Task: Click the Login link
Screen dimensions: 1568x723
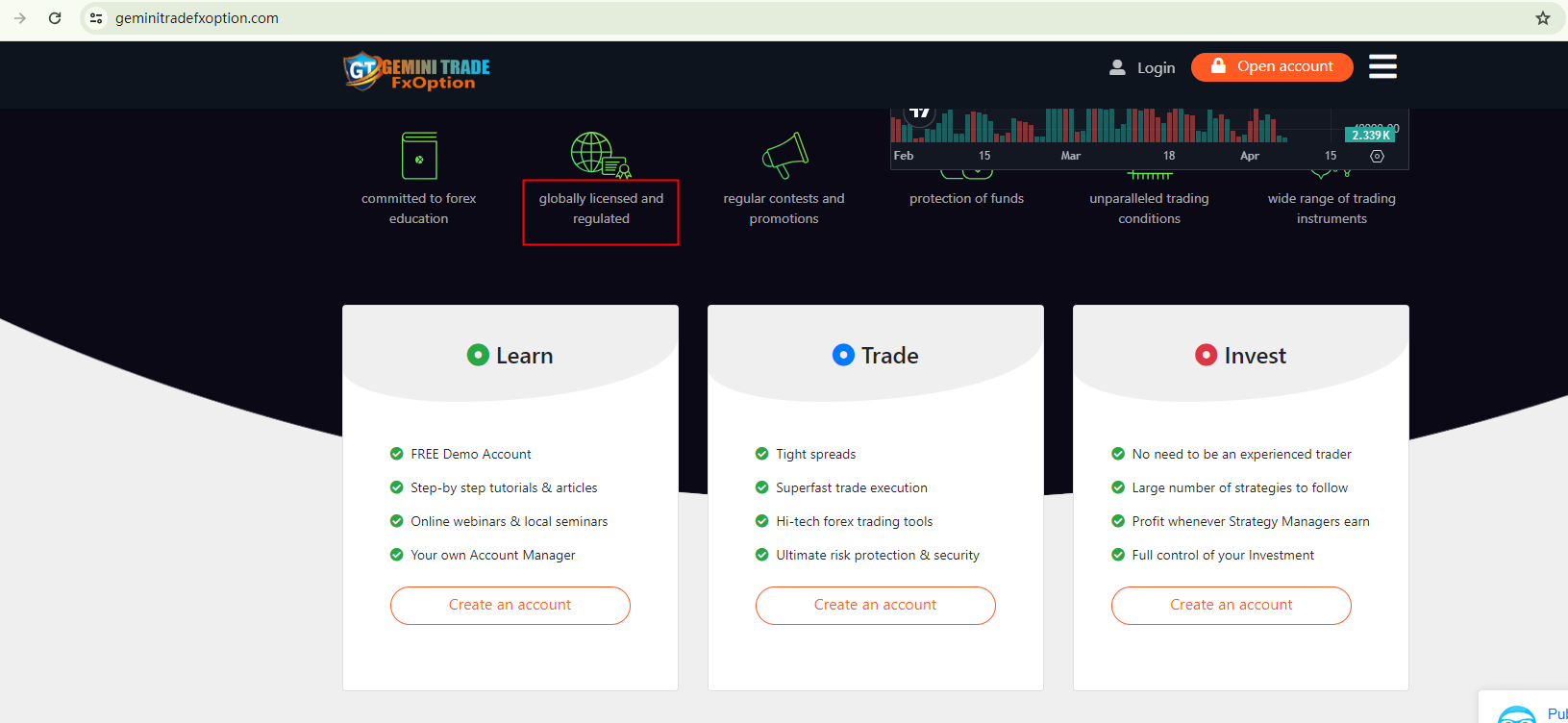Action: tap(1142, 67)
